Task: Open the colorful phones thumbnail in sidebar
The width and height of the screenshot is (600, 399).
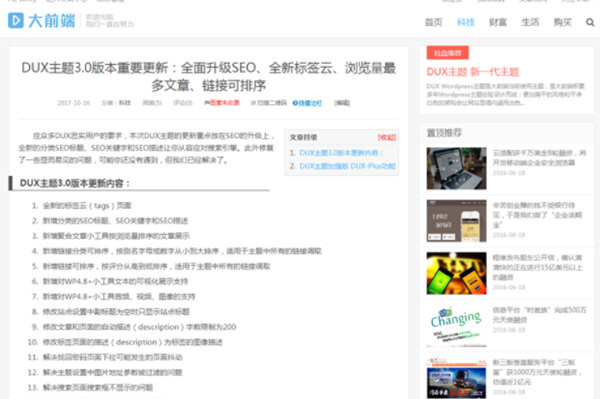Action: pyautogui.click(x=457, y=273)
